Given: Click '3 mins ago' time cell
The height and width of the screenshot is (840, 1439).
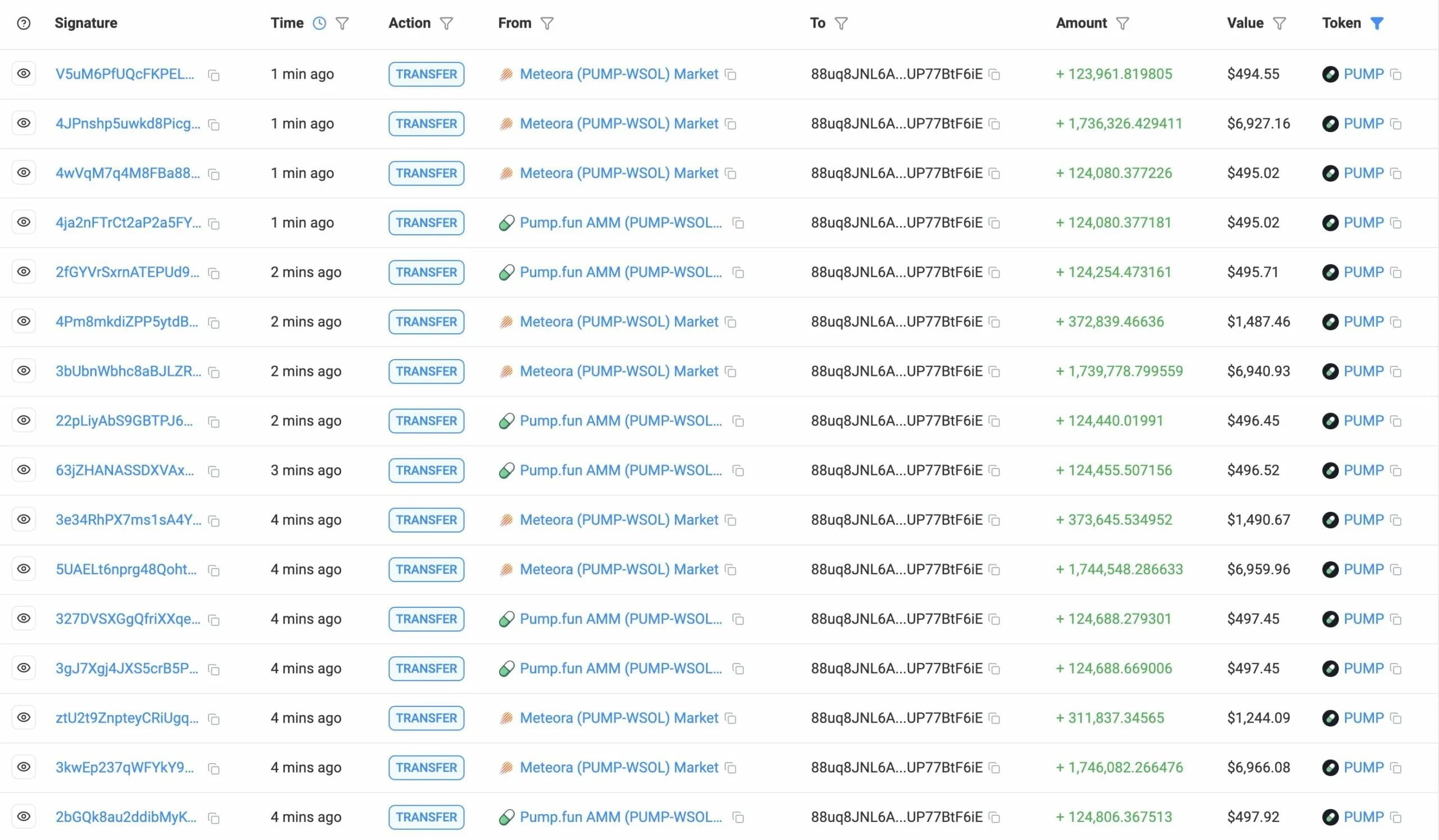Looking at the screenshot, I should coord(306,470).
